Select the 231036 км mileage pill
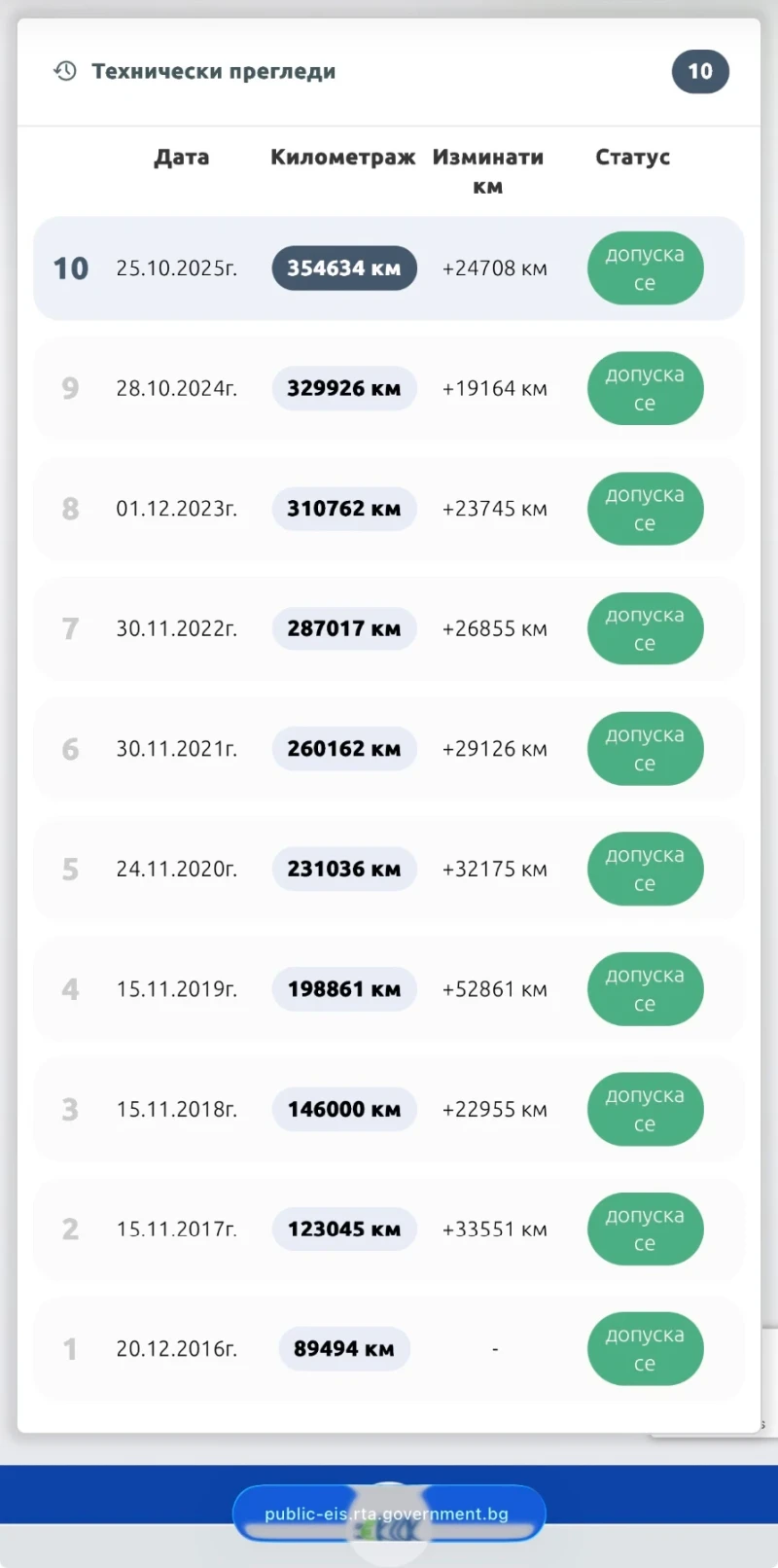 tap(343, 869)
